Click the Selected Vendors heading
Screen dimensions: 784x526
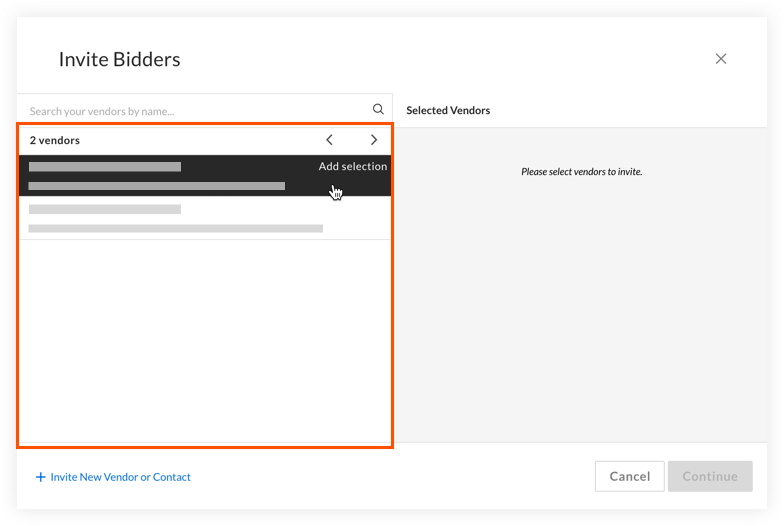pyautogui.click(x=448, y=110)
